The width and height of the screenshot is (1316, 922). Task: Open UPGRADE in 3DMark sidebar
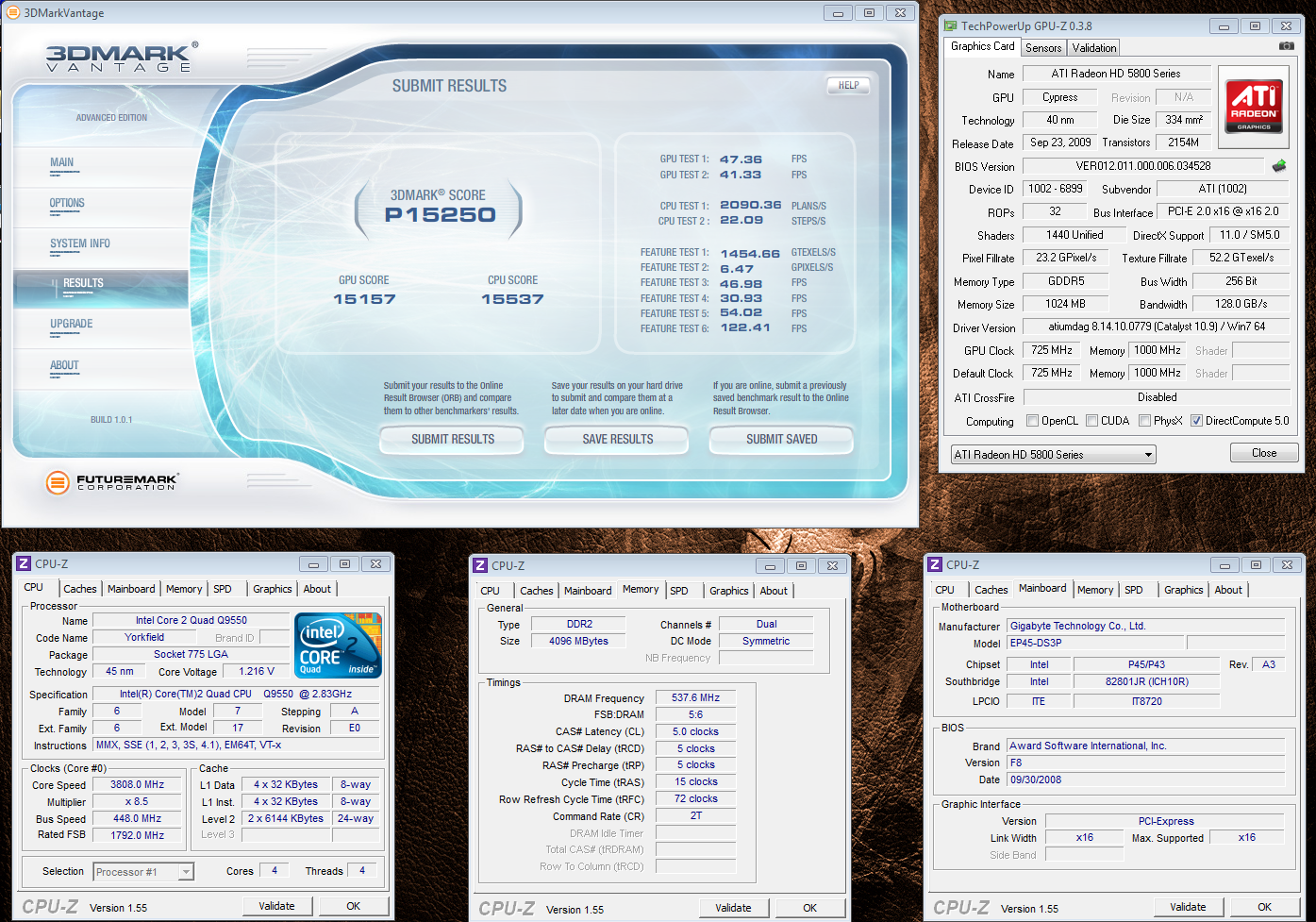click(x=72, y=324)
